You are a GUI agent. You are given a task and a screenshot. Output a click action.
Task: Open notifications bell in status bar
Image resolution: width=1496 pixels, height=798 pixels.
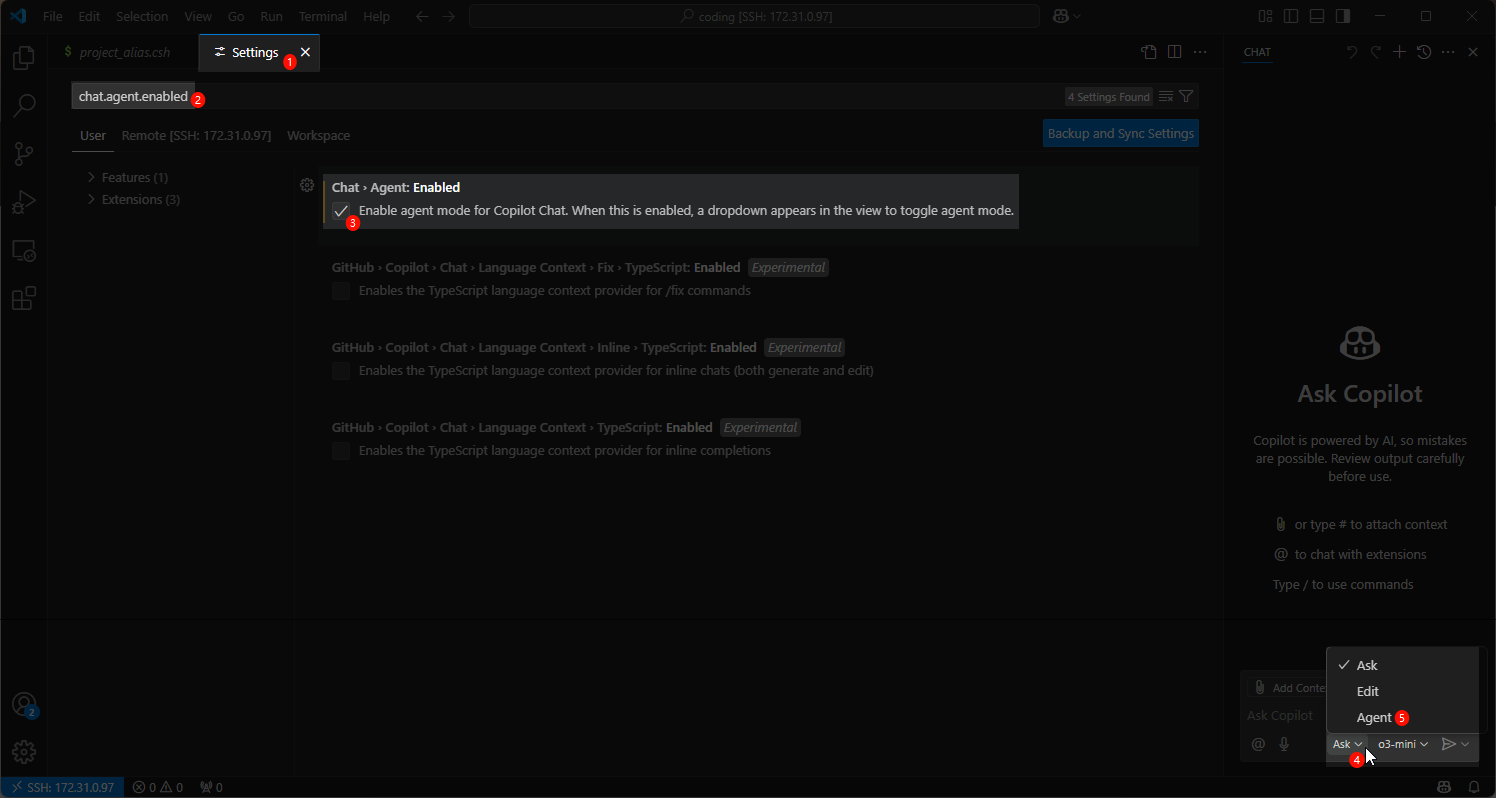pos(1473,787)
